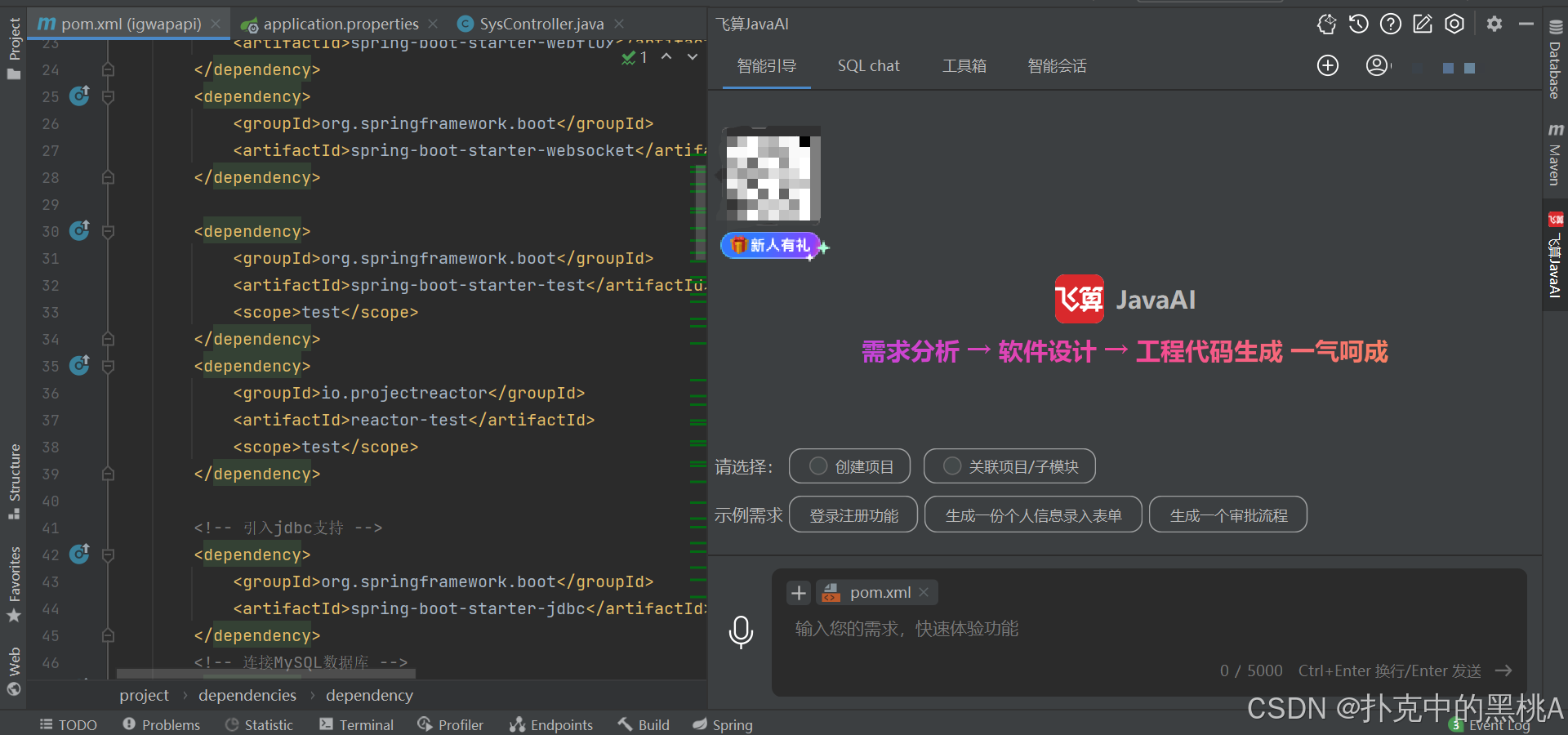Viewport: 1568px width, 735px height.
Task: Open the Problems tool window
Action: [x=161, y=724]
